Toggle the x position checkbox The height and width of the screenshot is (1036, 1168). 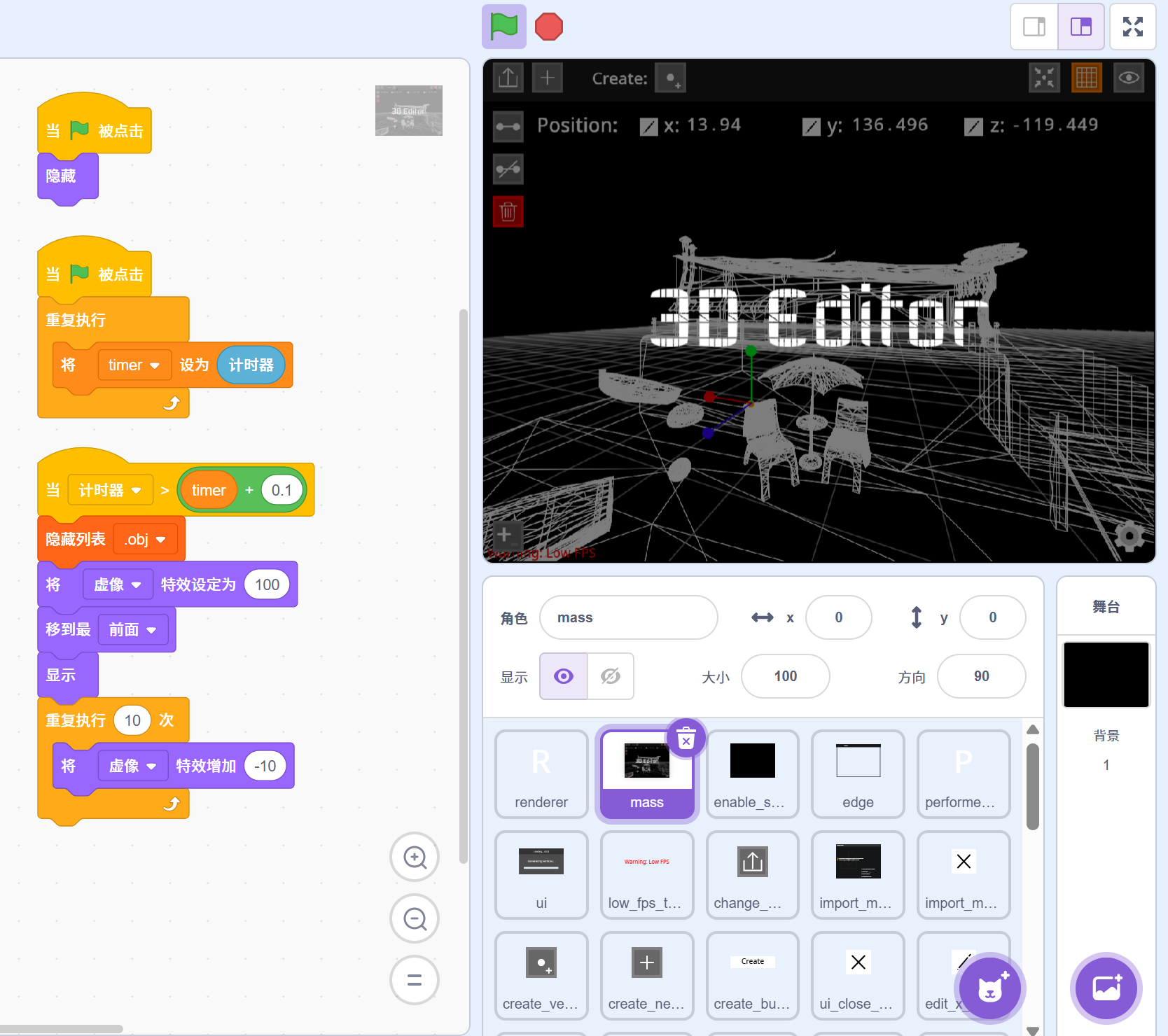point(649,127)
